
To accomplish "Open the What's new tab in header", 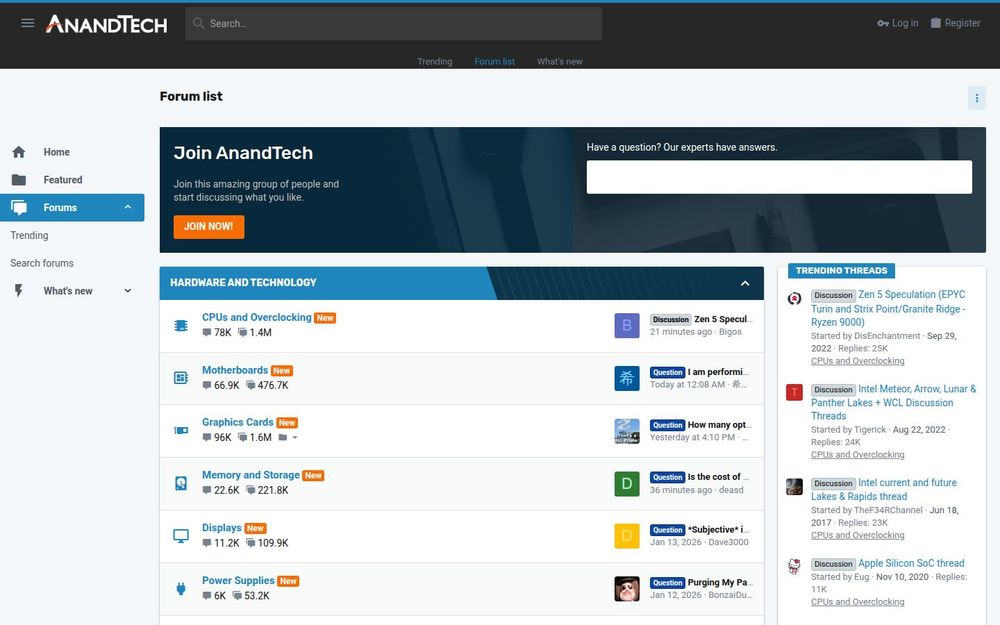I will (x=559, y=62).
